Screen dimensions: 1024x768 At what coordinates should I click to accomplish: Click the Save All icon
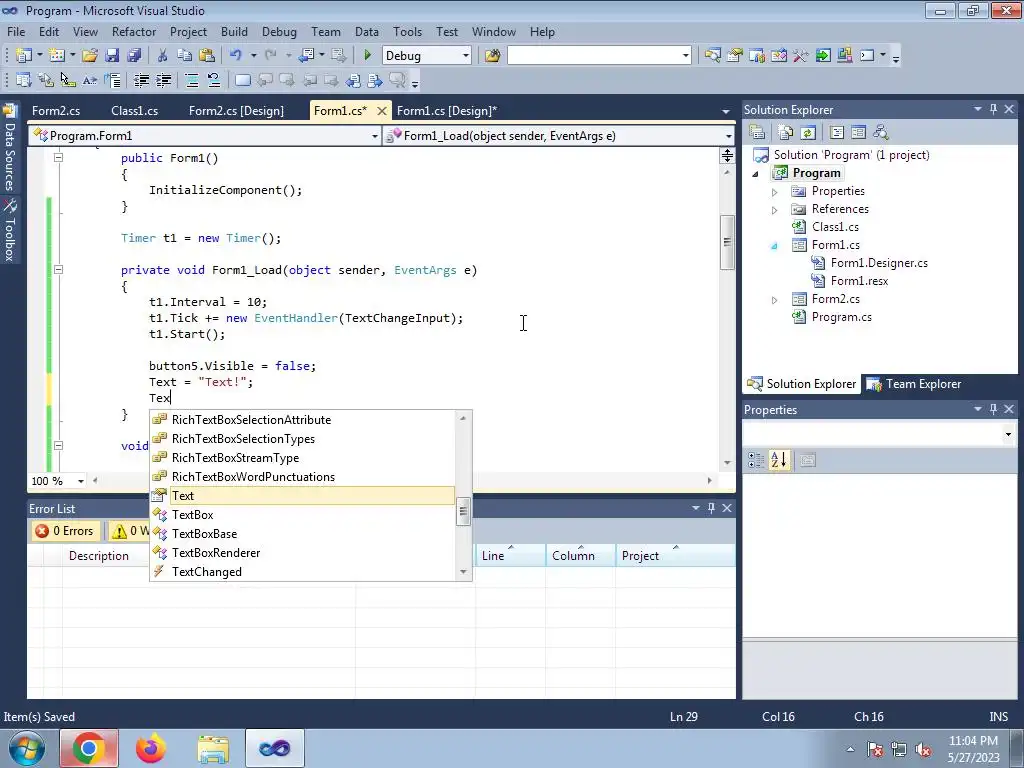tap(134, 56)
